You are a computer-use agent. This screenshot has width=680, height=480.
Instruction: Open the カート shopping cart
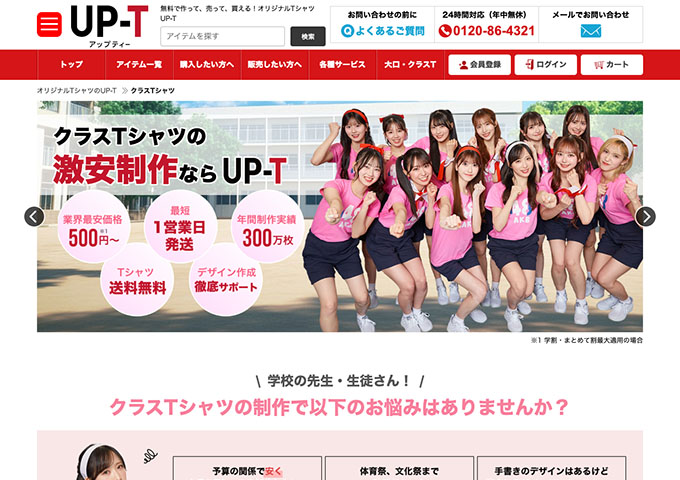(x=612, y=65)
